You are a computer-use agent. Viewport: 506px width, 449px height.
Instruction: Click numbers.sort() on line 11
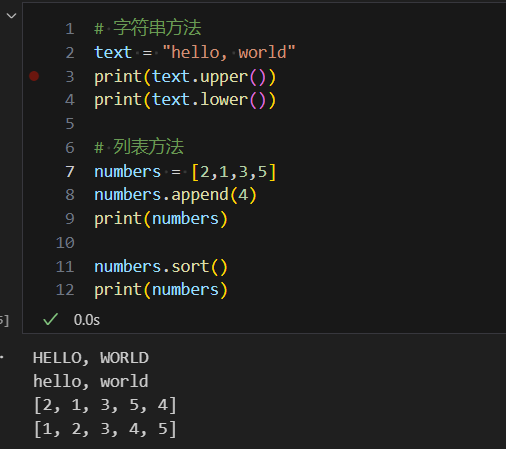click(x=161, y=267)
